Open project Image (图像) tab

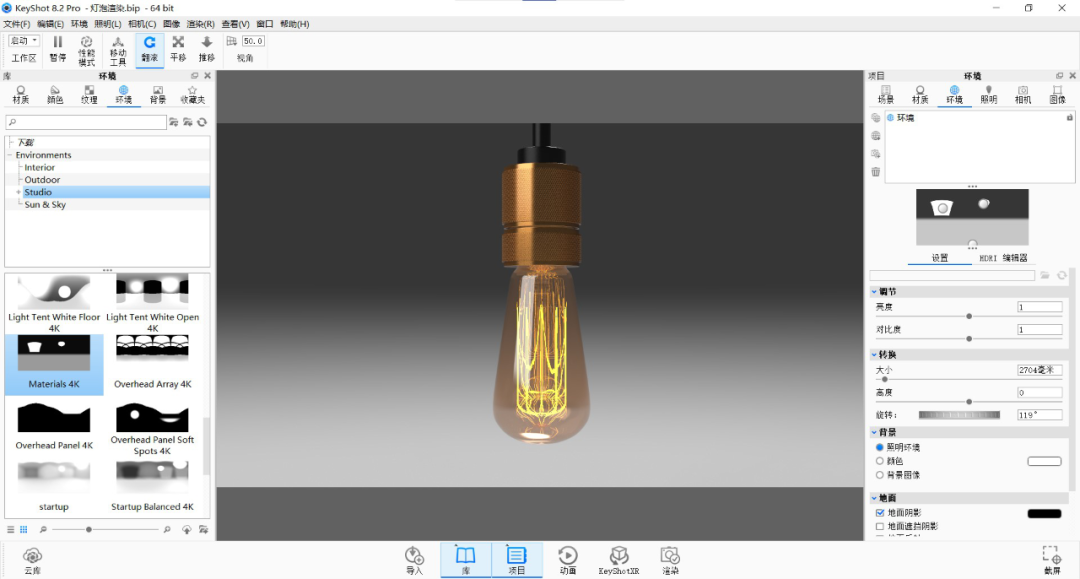tap(1057, 95)
